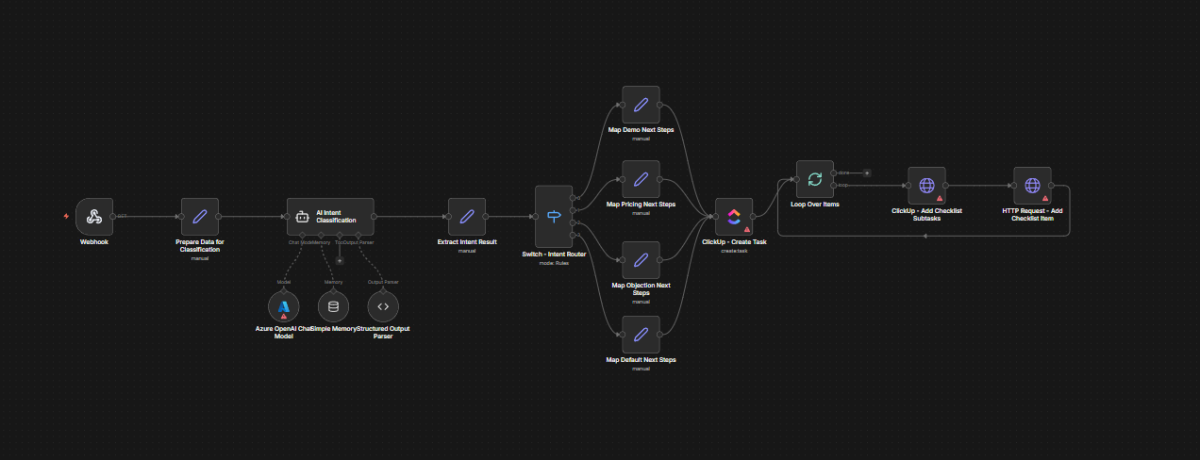Click the Map Objection Next Steps node
The width and height of the screenshot is (1200, 460).
coord(641,260)
